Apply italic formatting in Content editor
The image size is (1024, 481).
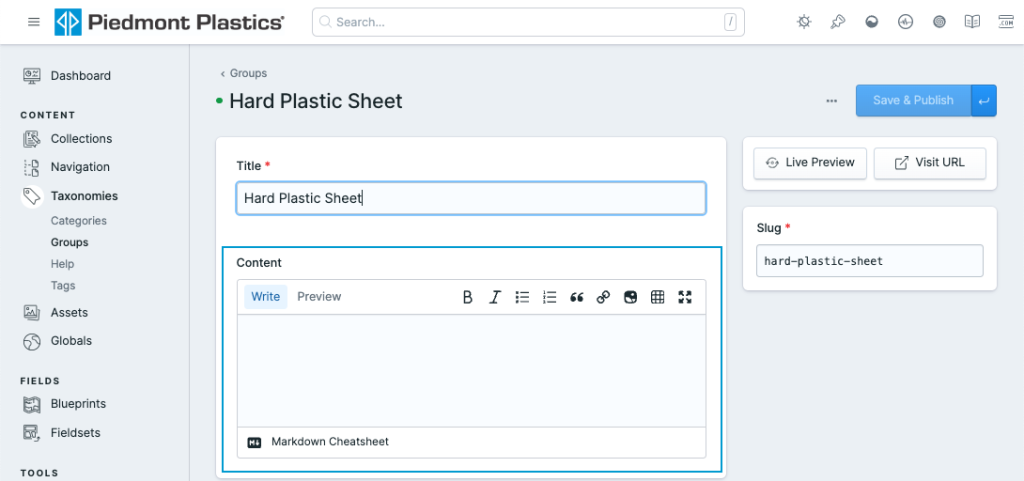pyautogui.click(x=495, y=298)
